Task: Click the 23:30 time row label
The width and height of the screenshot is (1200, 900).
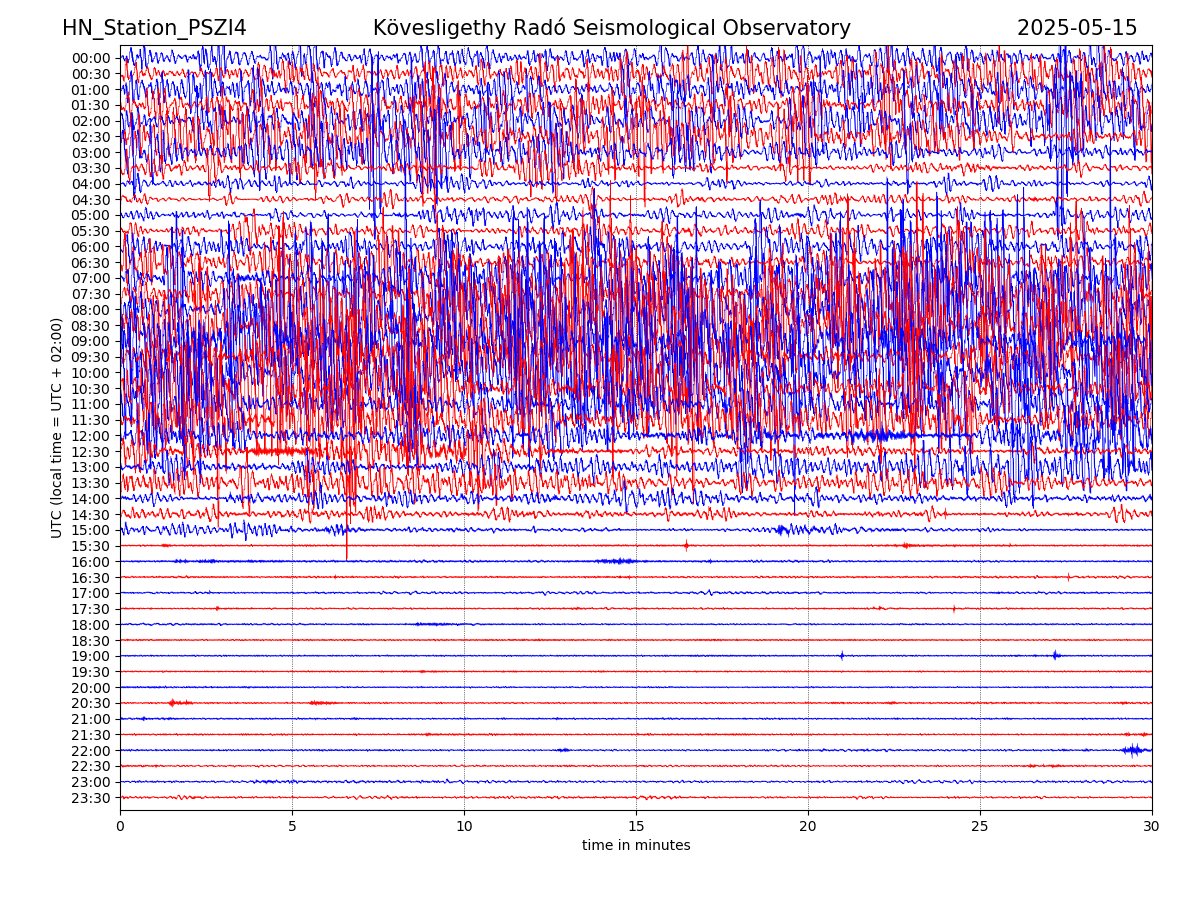Action: (90, 798)
